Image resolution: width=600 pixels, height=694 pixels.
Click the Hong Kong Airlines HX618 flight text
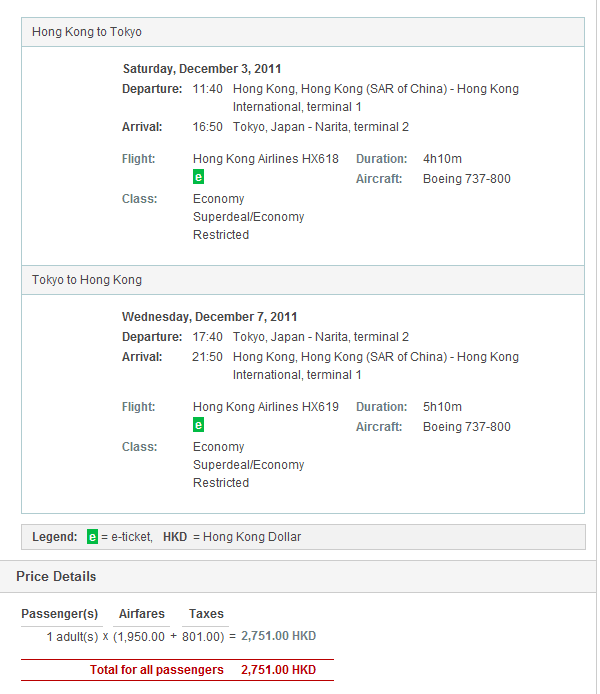[265, 159]
